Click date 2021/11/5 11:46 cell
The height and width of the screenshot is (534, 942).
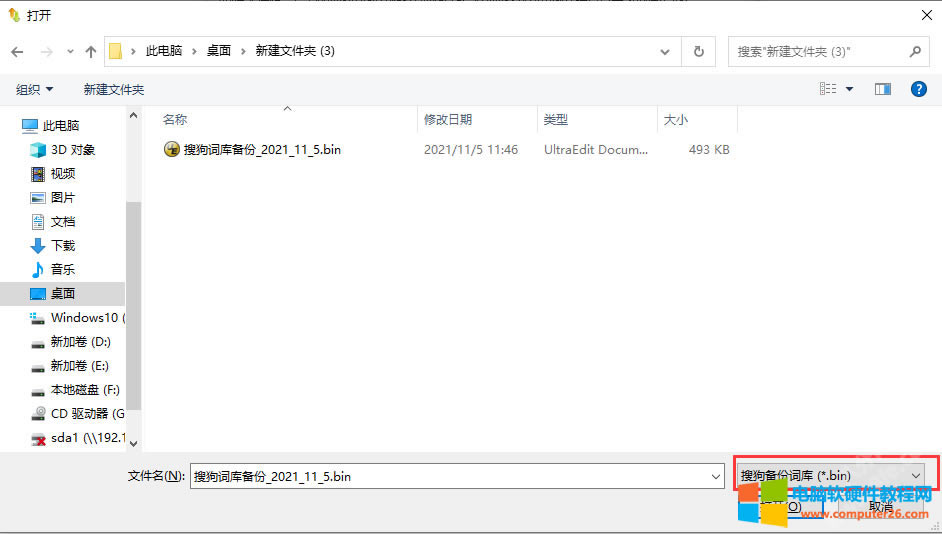click(470, 150)
